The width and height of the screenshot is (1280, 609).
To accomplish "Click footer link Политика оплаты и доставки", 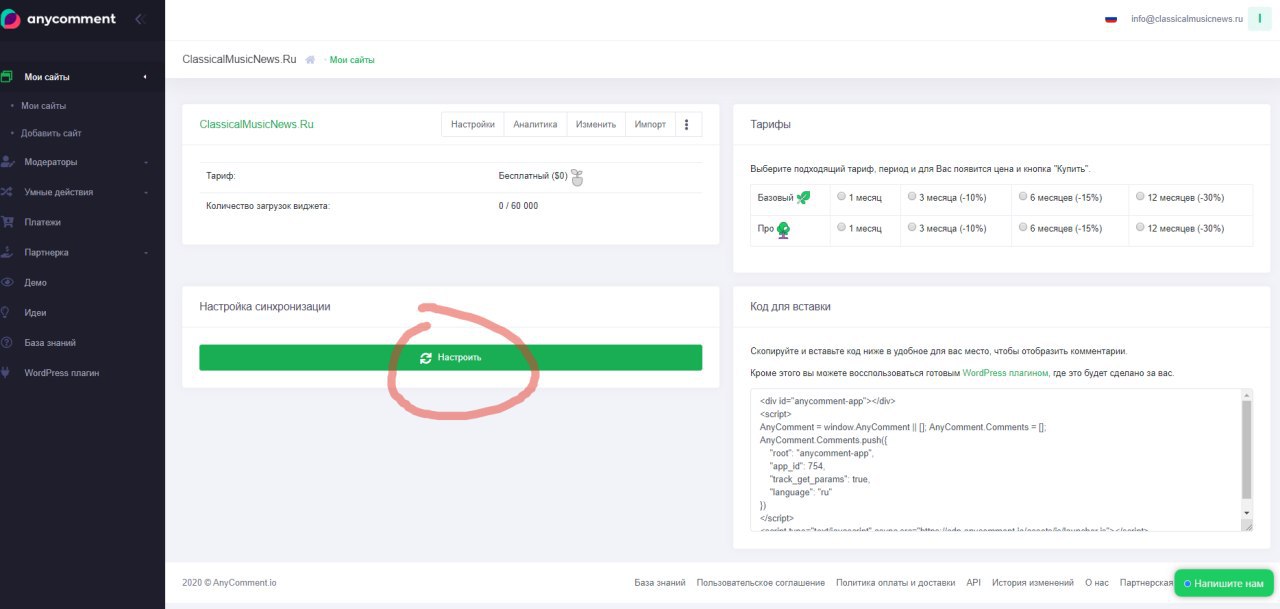I will coord(896,582).
